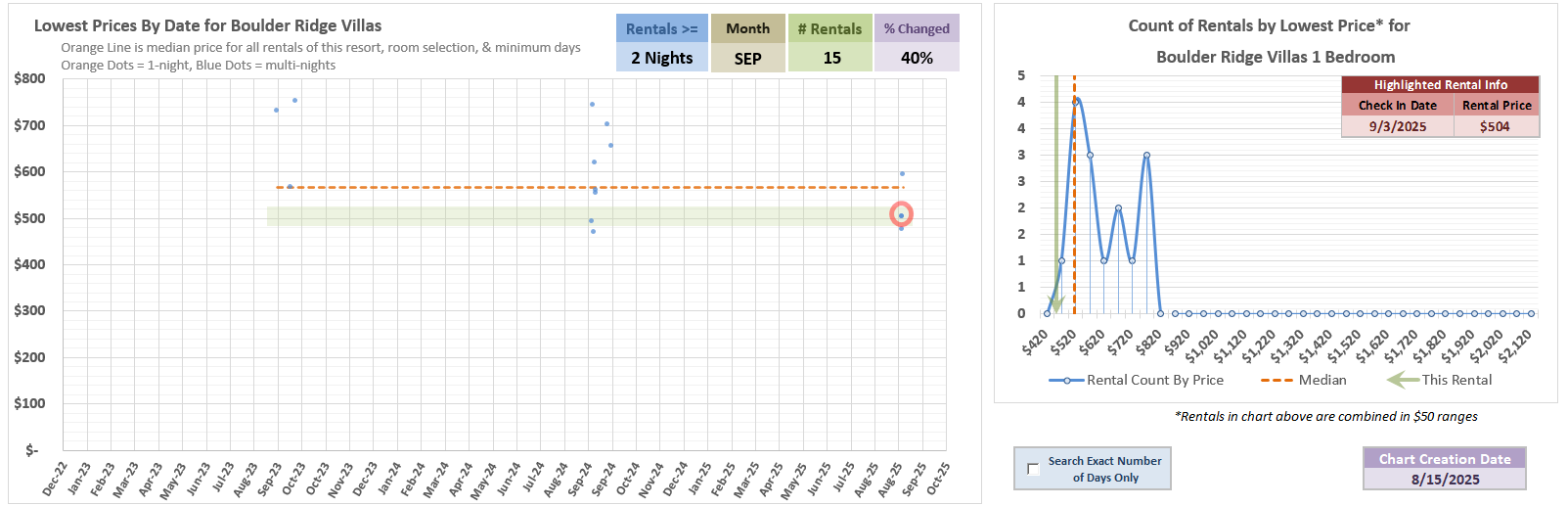Screen dimensions: 1568x506
Task: Select the $504 rental price cell
Action: [1497, 126]
